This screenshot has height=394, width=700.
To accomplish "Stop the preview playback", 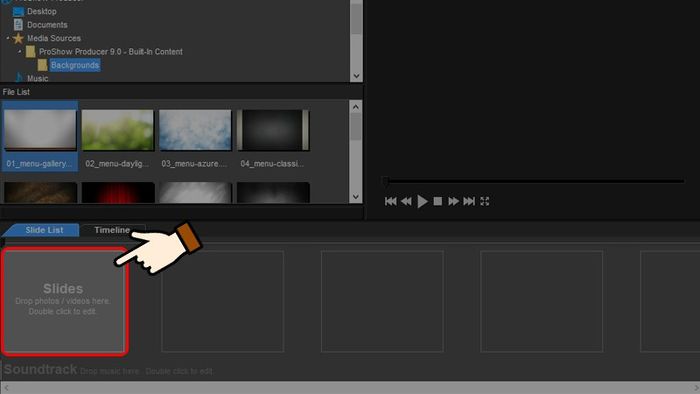I will (438, 201).
